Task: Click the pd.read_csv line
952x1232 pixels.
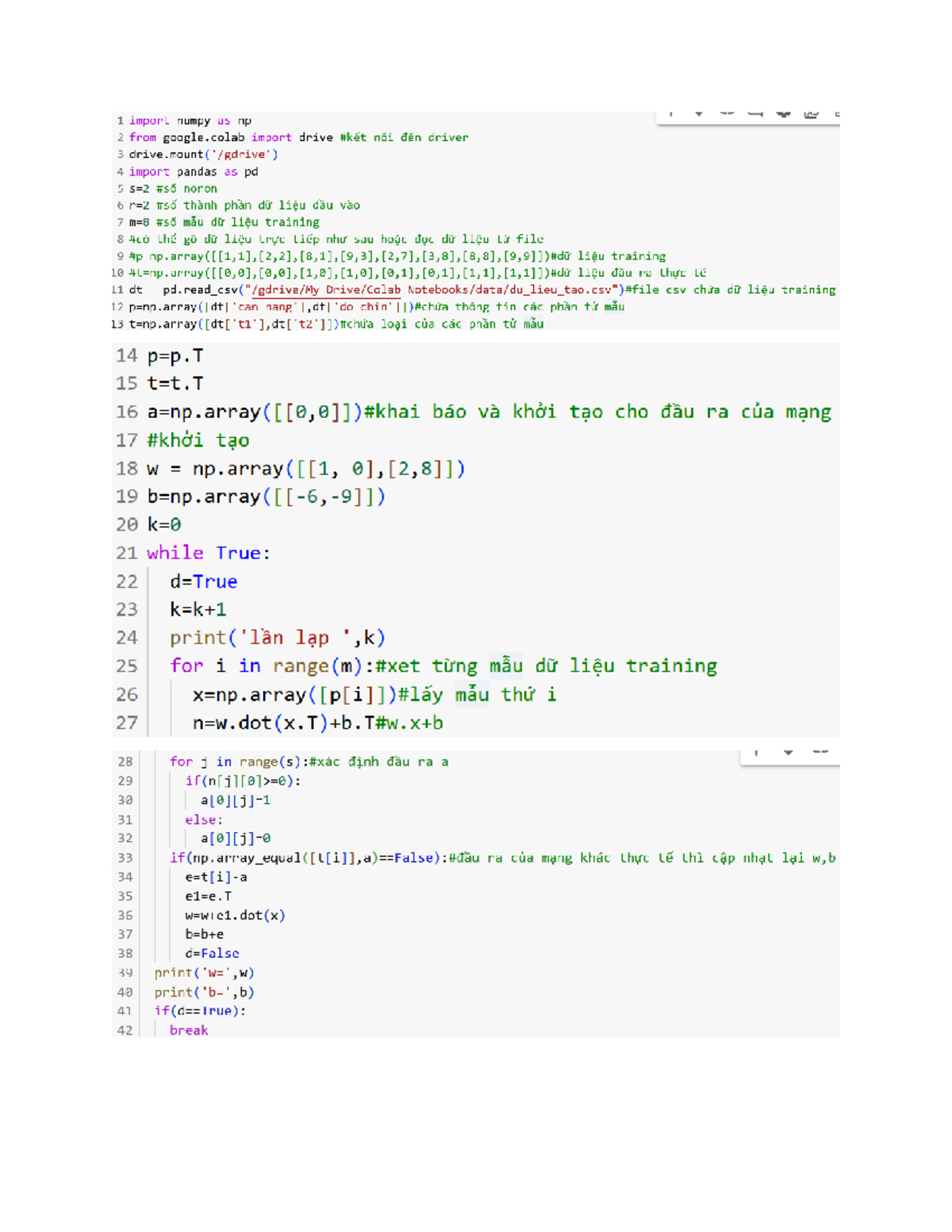Action: pos(482,290)
